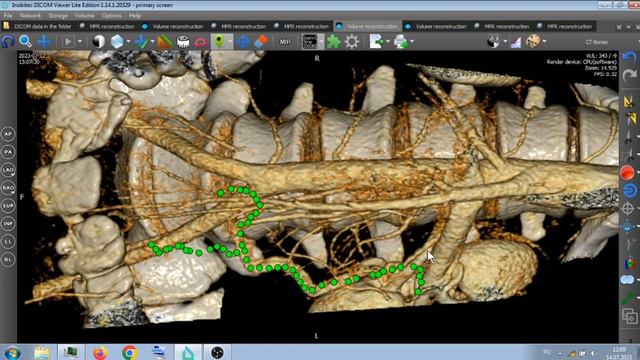
Task: Click the blue crosshair target icon
Action: [x=243, y=41]
